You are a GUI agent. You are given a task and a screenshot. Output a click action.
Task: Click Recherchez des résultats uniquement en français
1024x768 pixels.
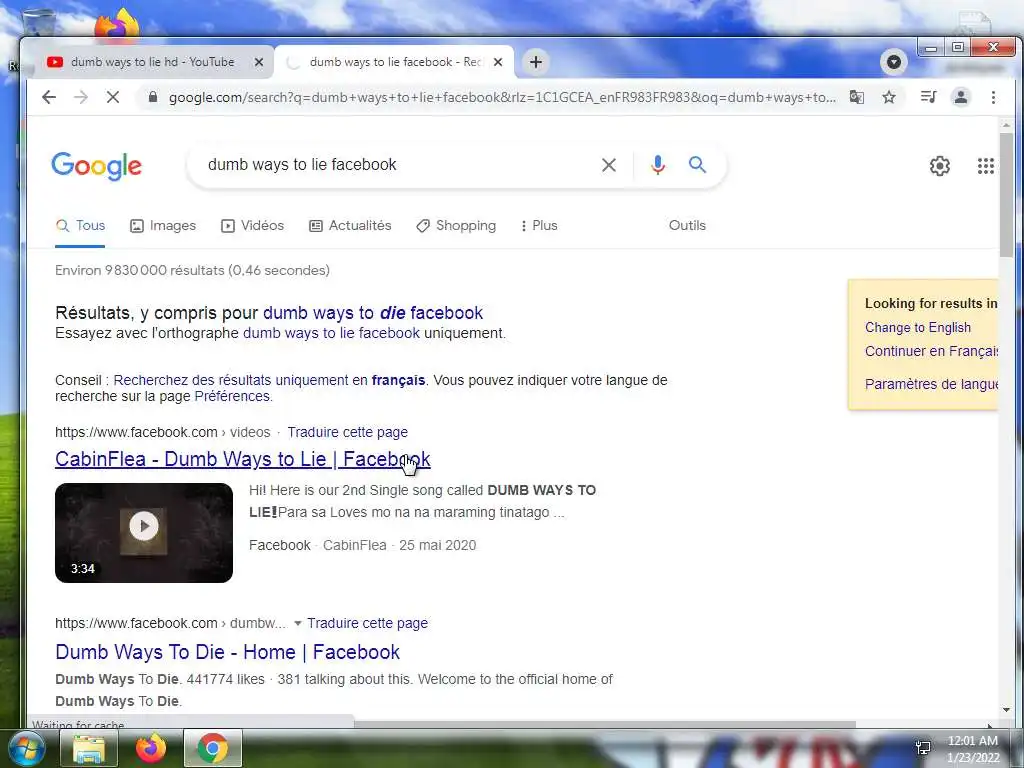coord(269,380)
